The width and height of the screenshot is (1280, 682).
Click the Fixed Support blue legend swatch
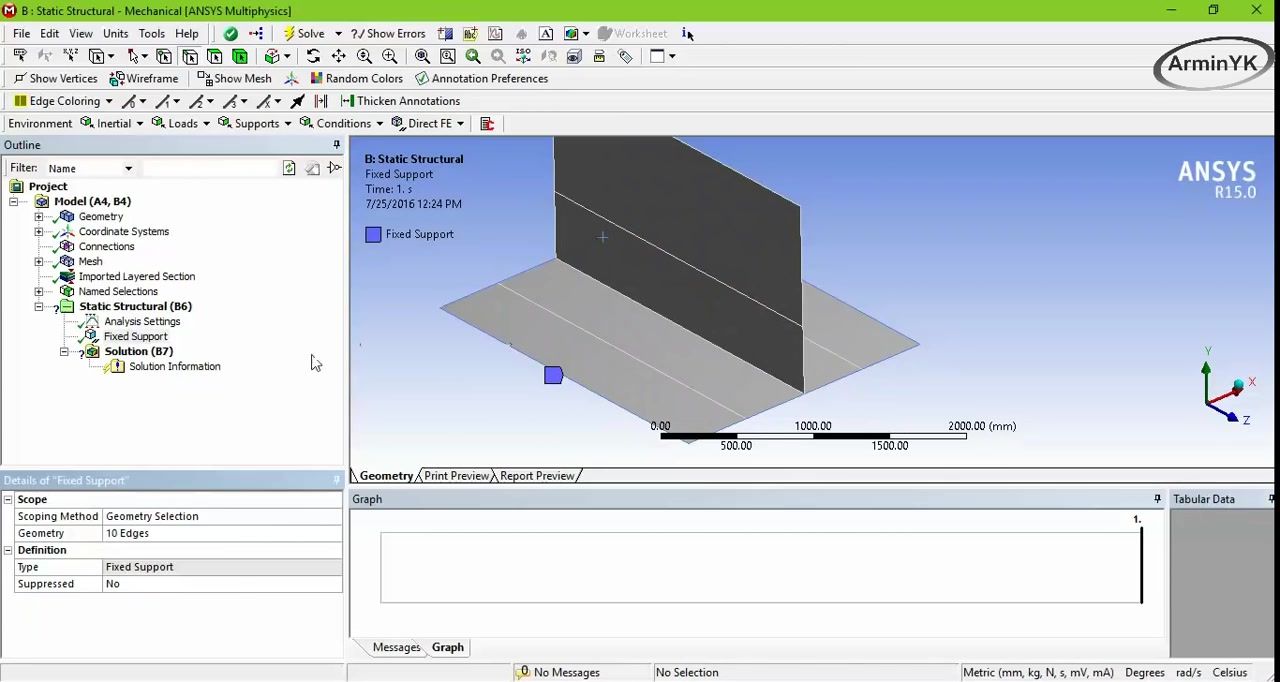point(373,234)
